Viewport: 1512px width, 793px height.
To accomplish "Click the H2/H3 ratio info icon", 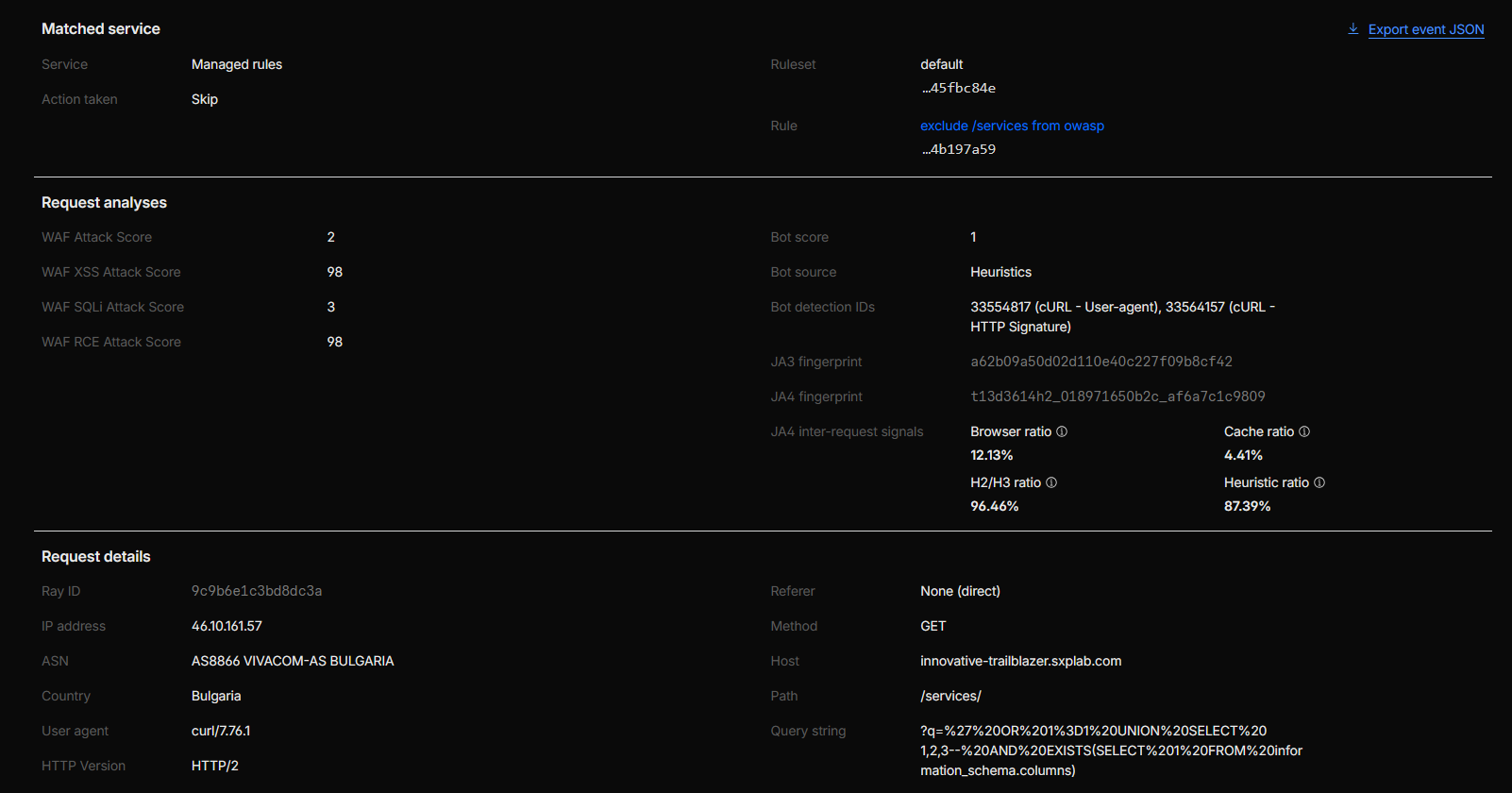I will [x=1051, y=482].
